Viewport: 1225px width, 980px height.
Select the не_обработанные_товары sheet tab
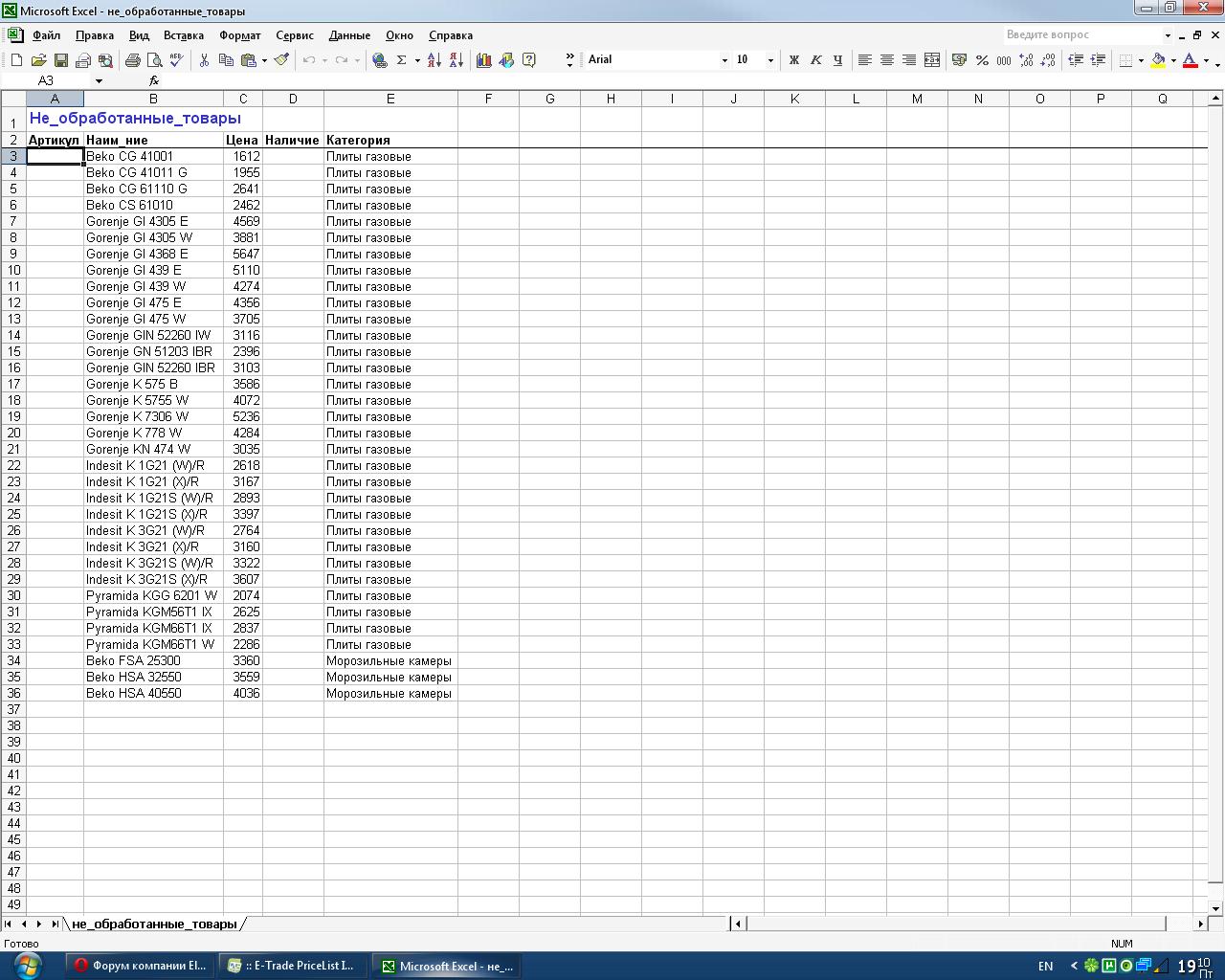click(x=154, y=924)
